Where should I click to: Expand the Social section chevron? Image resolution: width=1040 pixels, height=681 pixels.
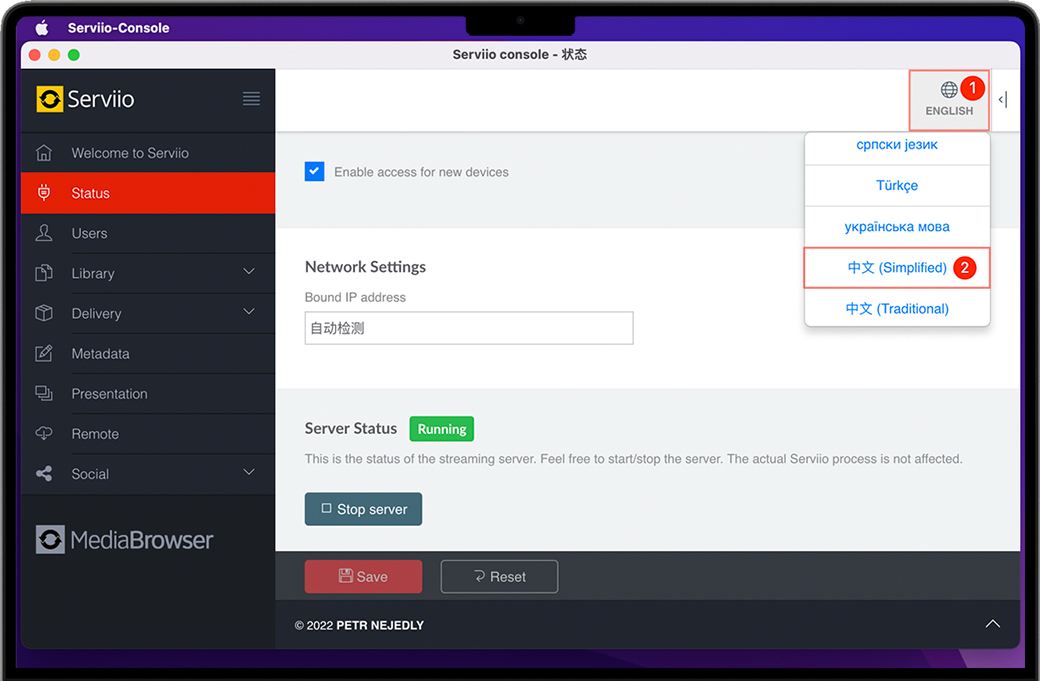pos(249,472)
